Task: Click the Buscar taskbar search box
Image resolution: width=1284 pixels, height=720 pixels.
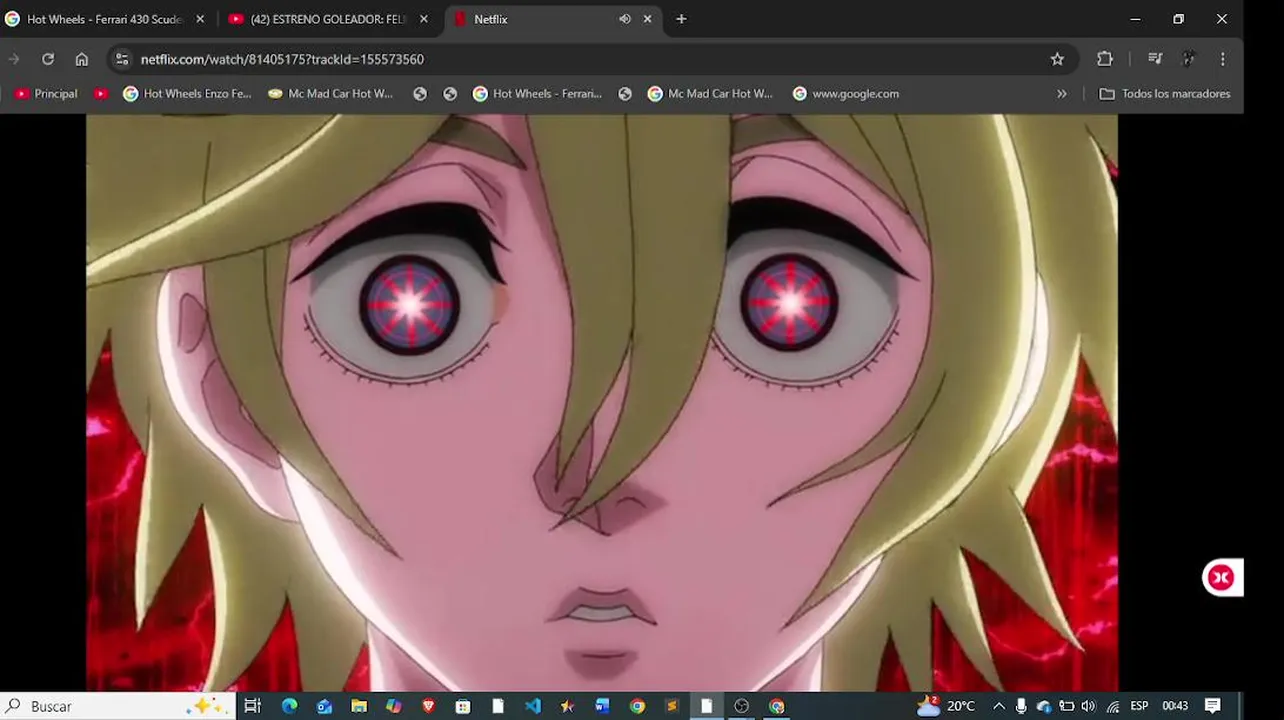Action: pyautogui.click(x=118, y=706)
